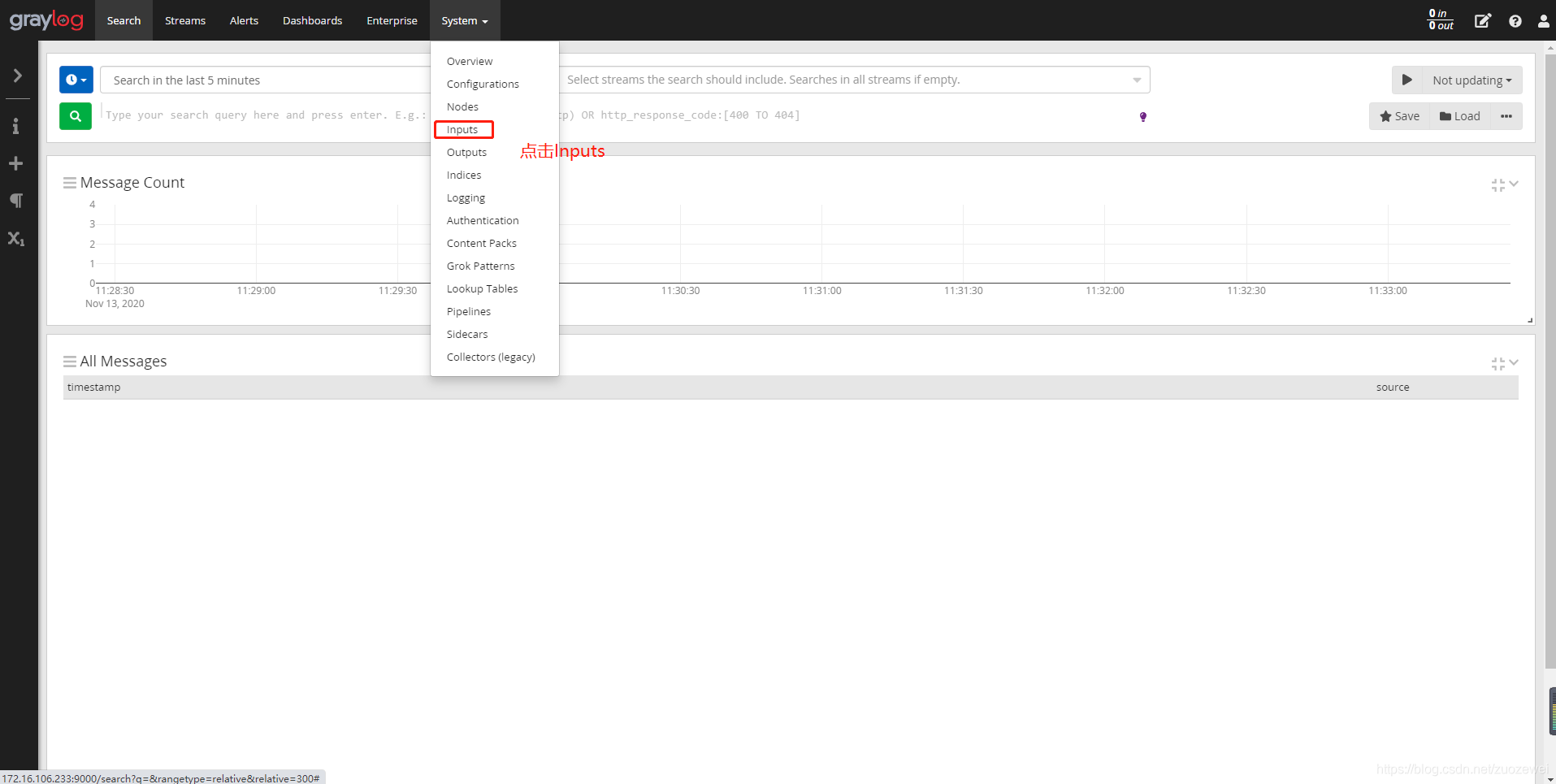Click the scrollbar down arrow
Screen dimensions: 1556x784
point(1550,778)
